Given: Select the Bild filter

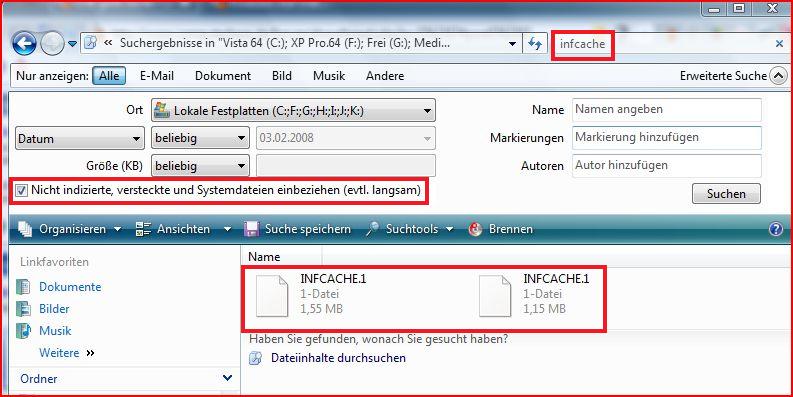Looking at the screenshot, I should pos(282,76).
